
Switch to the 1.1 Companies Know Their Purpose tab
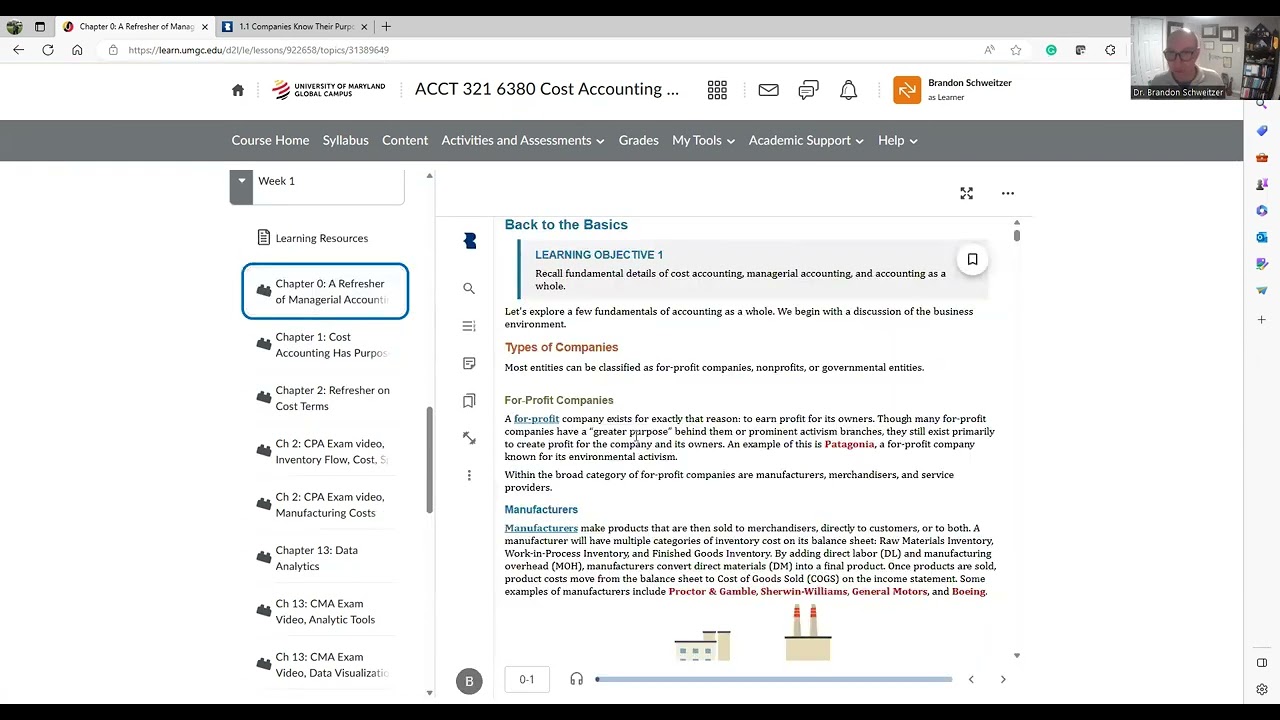[x=296, y=27]
